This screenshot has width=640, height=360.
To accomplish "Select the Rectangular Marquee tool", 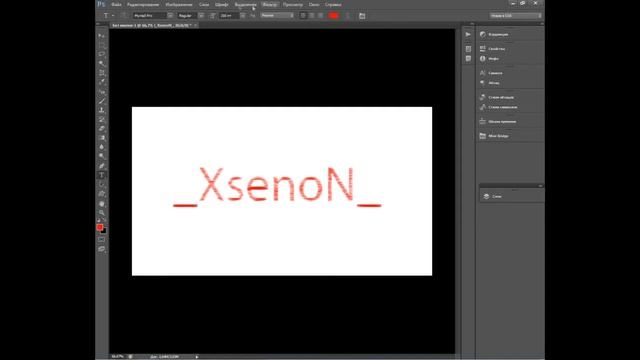I will (x=101, y=44).
